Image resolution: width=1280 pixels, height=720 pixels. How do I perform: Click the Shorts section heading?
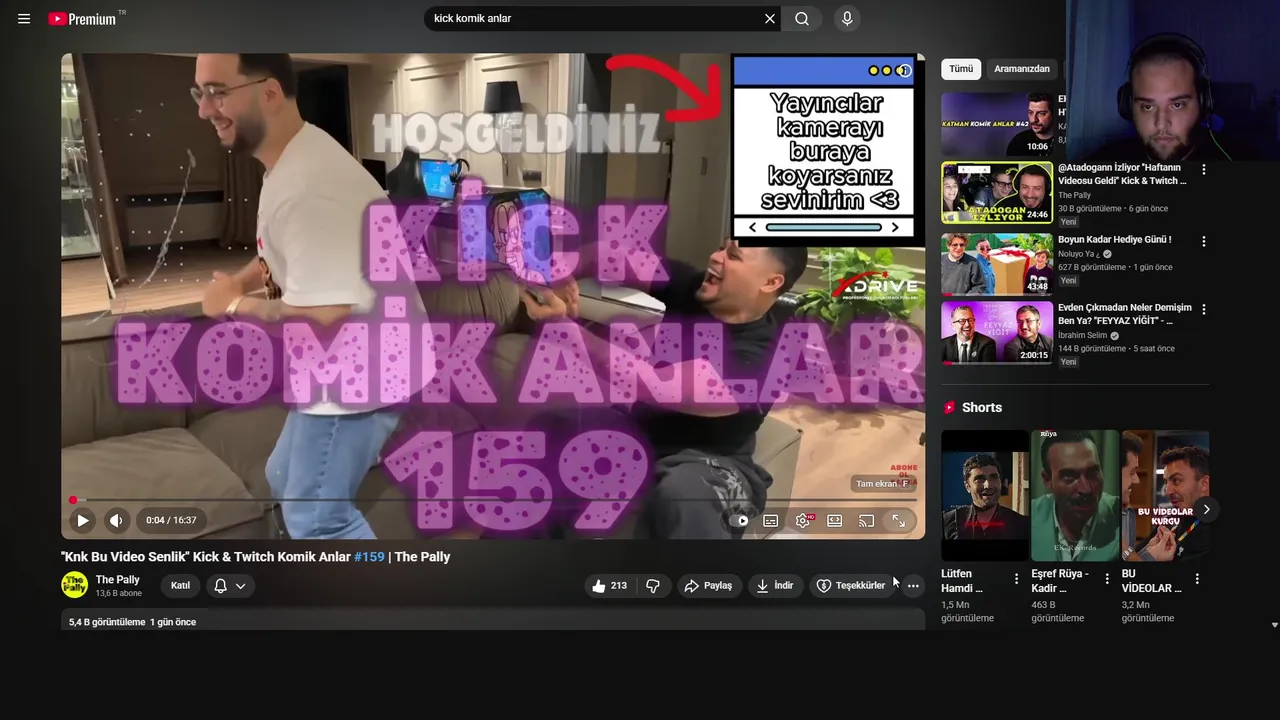(982, 408)
